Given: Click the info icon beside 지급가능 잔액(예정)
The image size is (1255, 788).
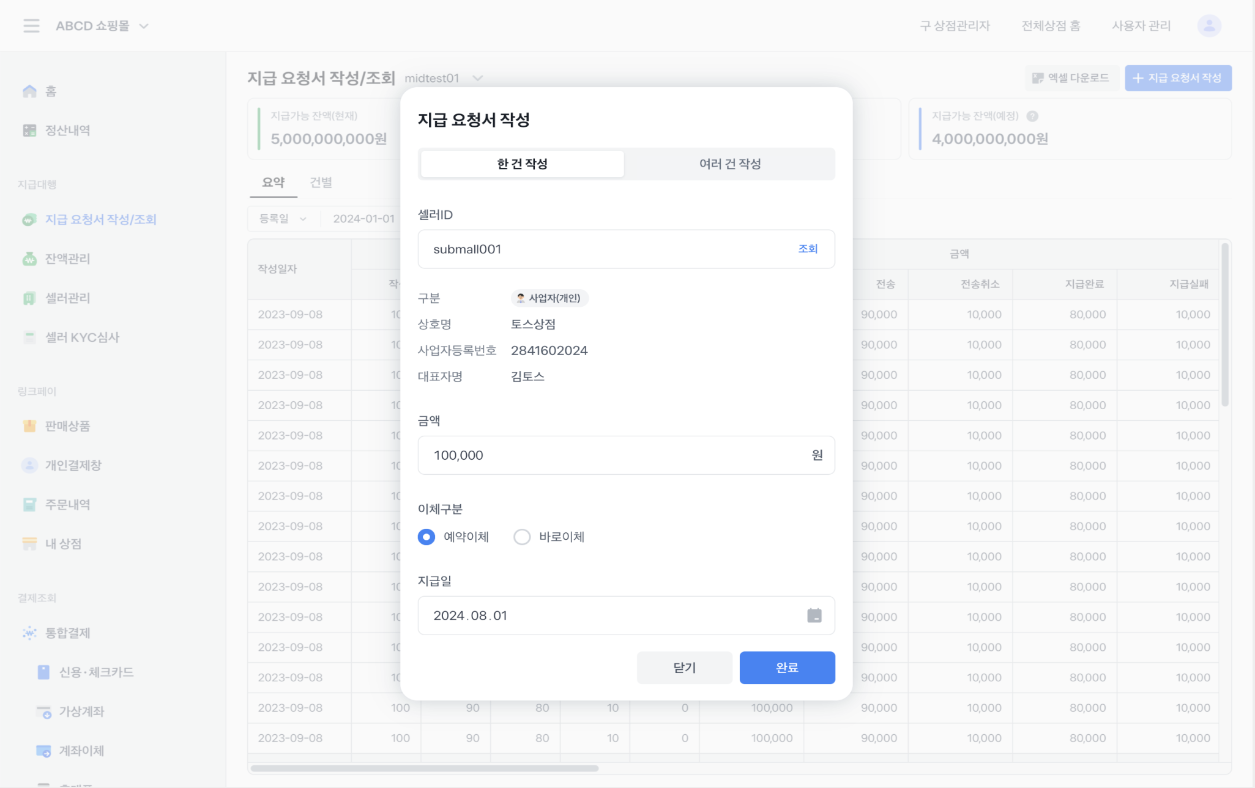Looking at the screenshot, I should (1032, 116).
